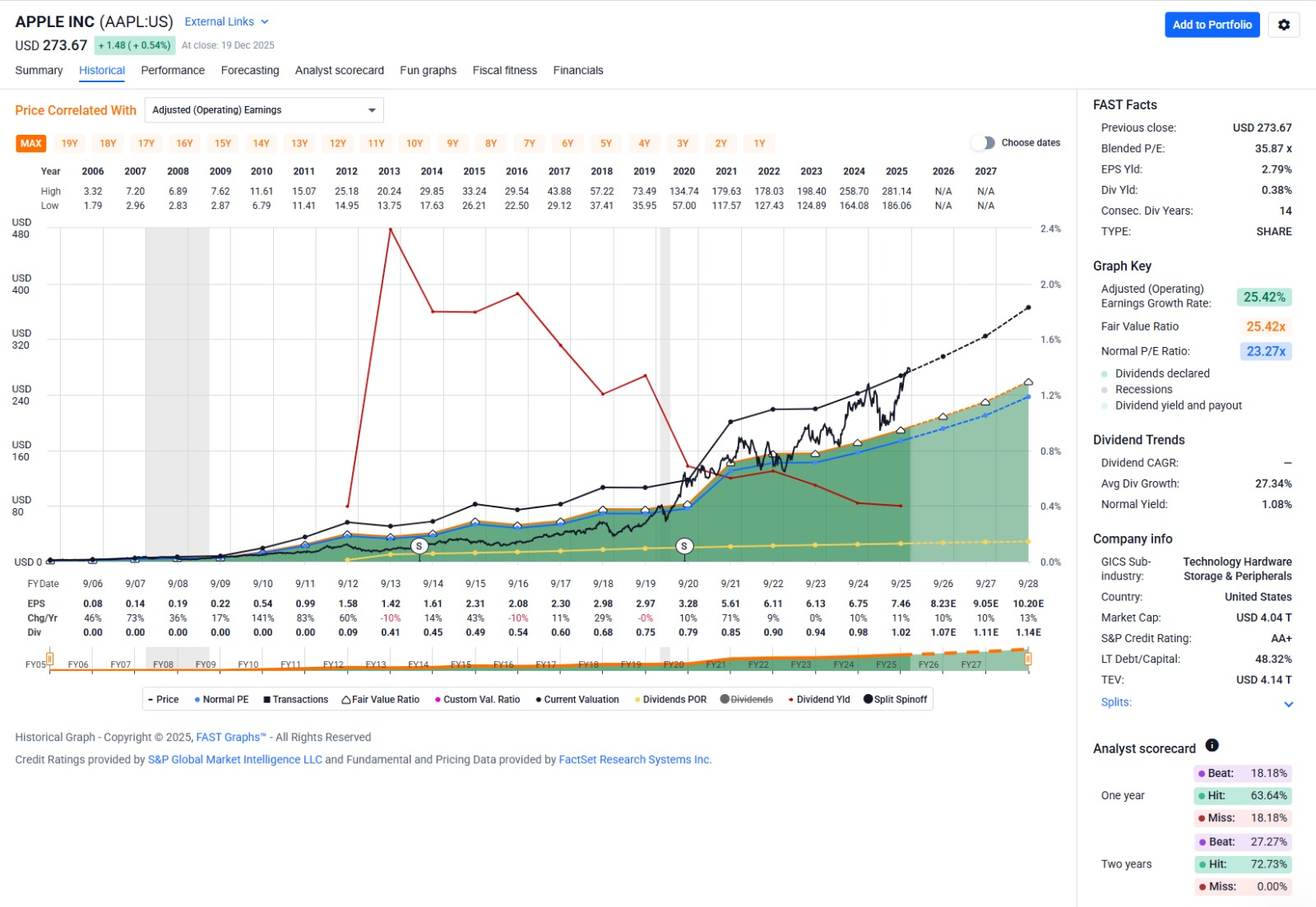Click the Add to Portfolio button
Screen dimensions: 1316x907
[x=1212, y=25]
